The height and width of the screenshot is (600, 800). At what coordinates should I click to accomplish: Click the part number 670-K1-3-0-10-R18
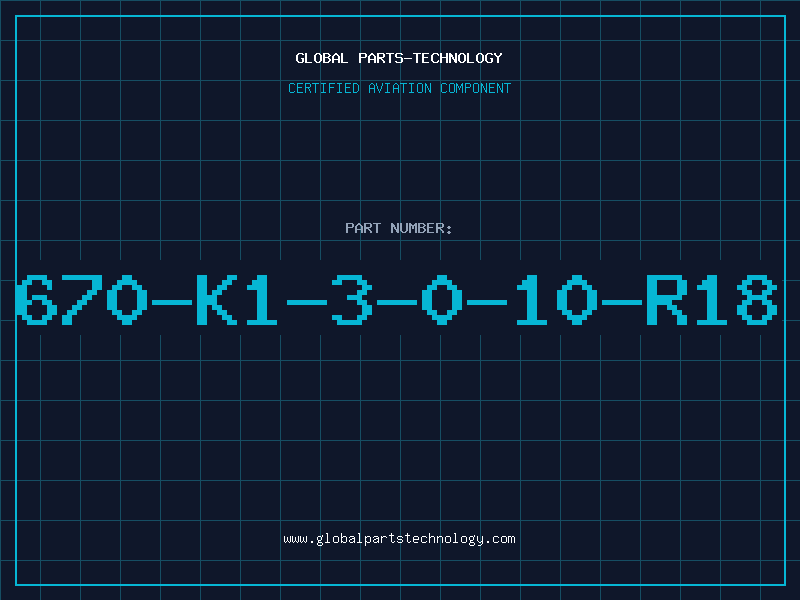click(x=396, y=299)
